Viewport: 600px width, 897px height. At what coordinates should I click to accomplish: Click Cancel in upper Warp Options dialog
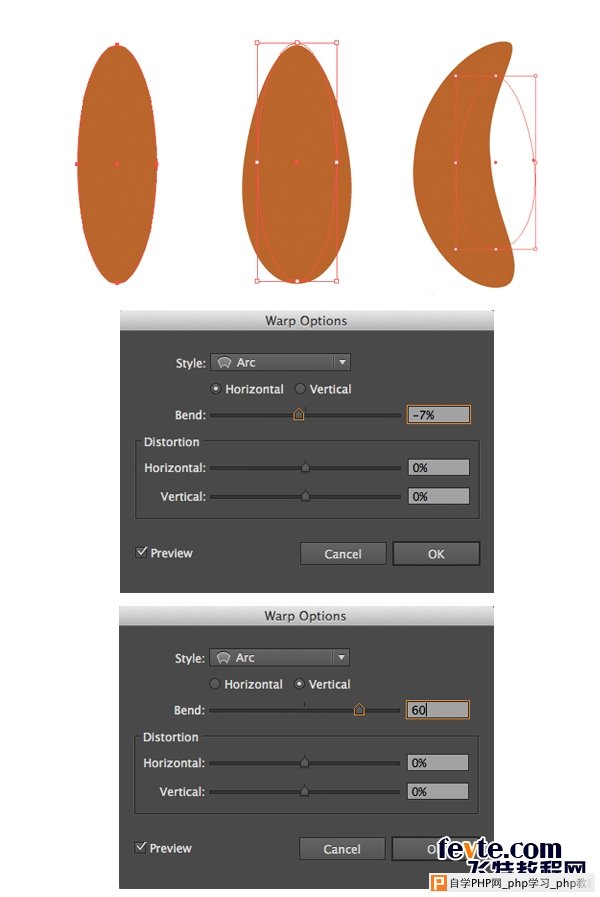point(343,554)
